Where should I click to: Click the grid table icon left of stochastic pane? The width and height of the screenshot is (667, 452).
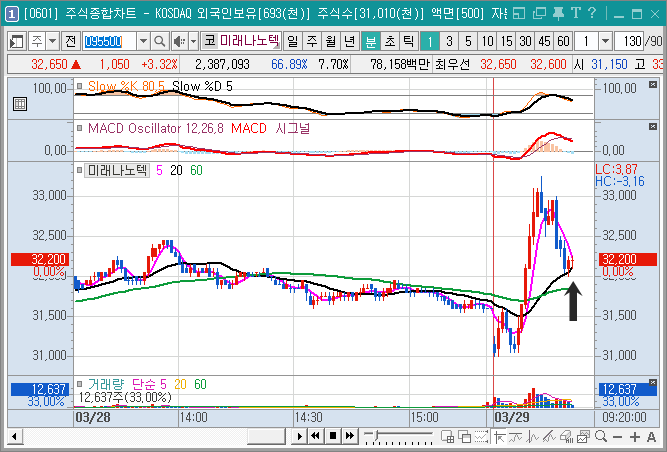pos(20,104)
